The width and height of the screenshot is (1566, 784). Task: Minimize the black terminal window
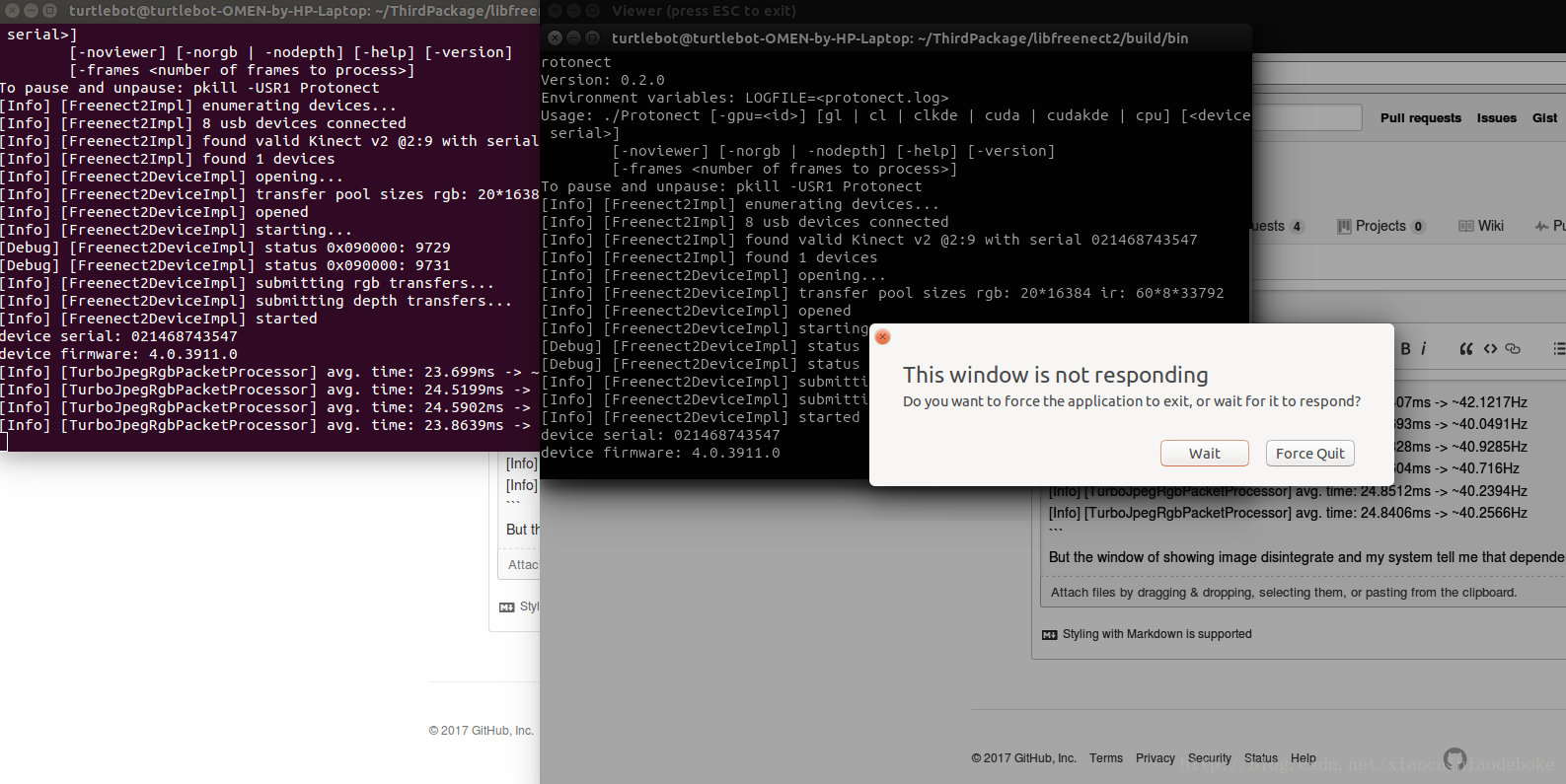[573, 37]
